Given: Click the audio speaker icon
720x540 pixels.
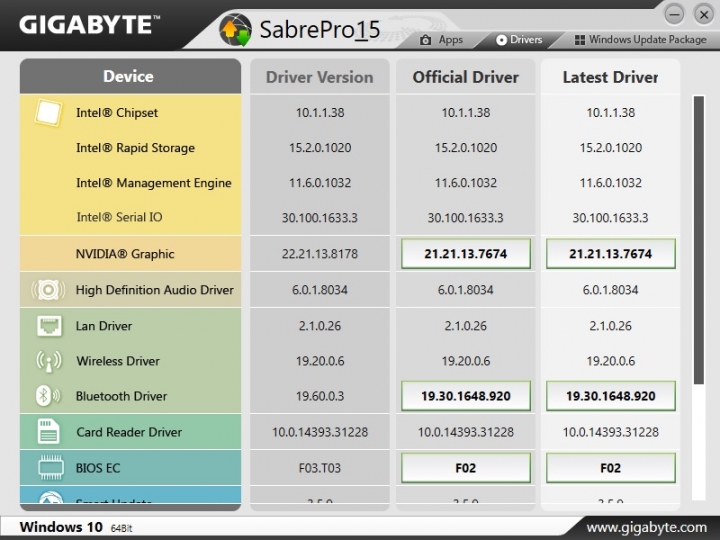Looking at the screenshot, I should [x=48, y=290].
